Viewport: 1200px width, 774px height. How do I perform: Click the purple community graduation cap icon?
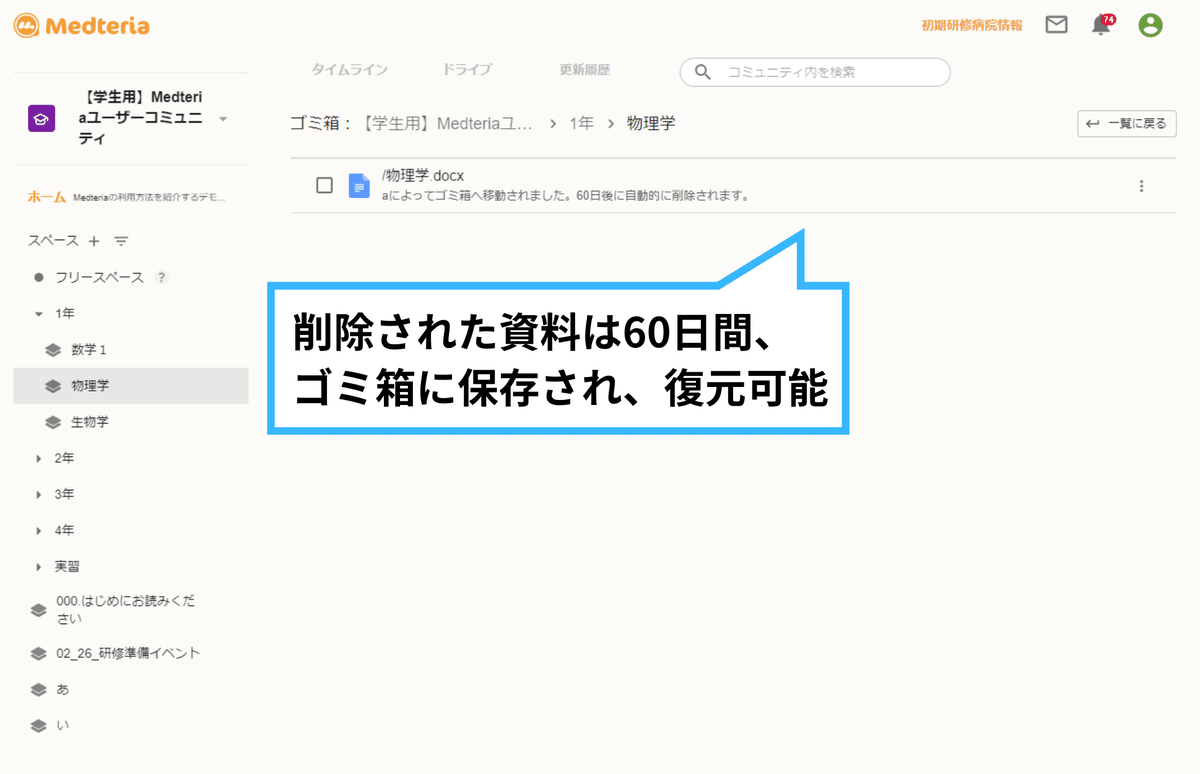(x=41, y=119)
